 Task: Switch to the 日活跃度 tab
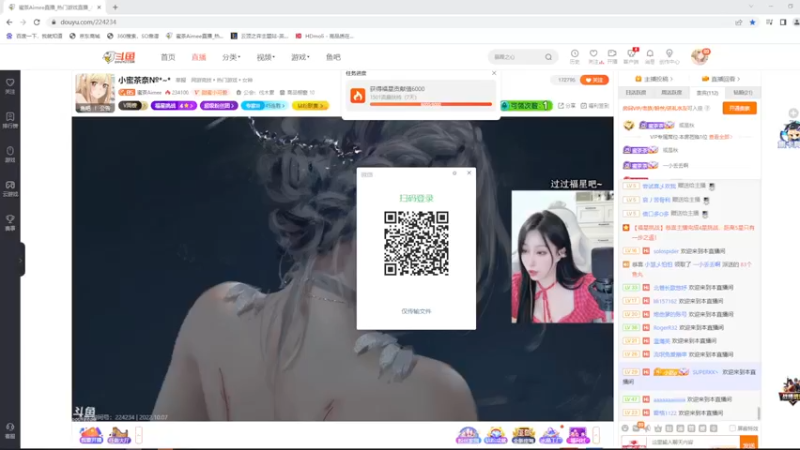click(x=636, y=92)
